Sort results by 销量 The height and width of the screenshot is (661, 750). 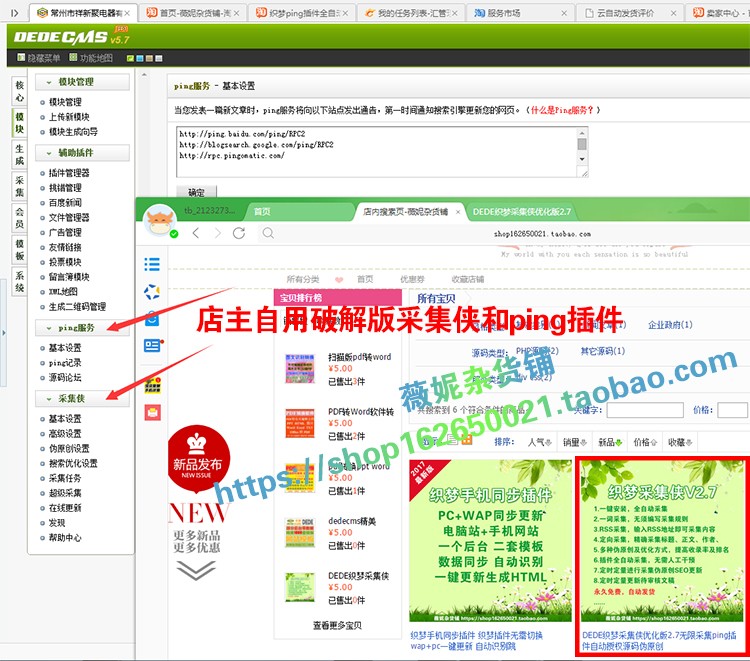point(574,442)
